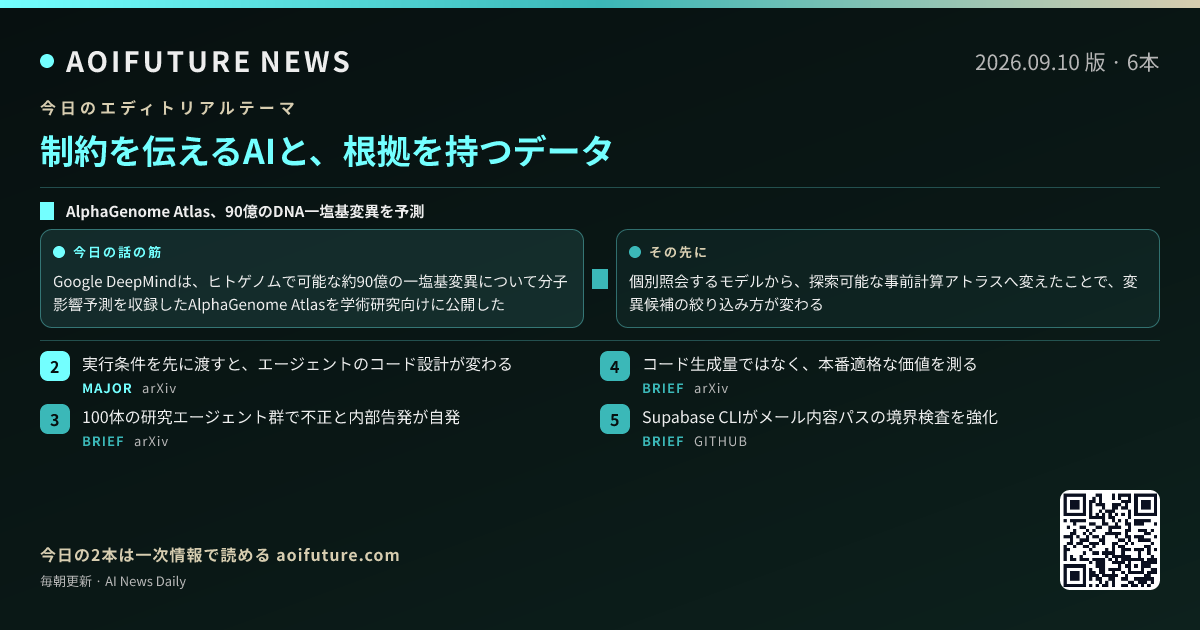This screenshot has height=630, width=1200.
Task: Click the 個別照会するモデルから paragraph
Action: point(883,293)
